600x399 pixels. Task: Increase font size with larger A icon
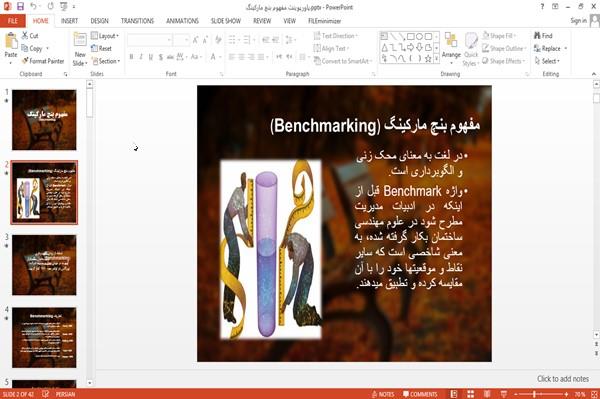[196, 39]
